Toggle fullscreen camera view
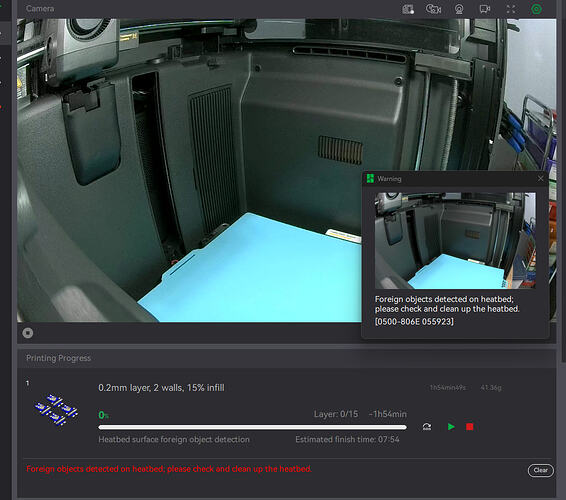This screenshot has width=566, height=500. click(511, 9)
